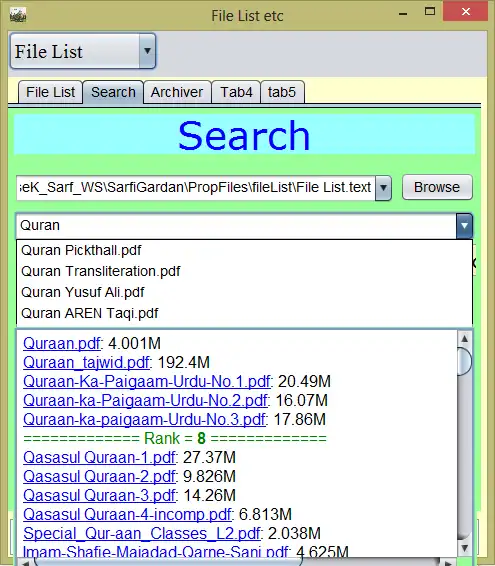Open Quraan-ka-Paigaam-Urdu-No.2.pdf link
Viewport: 495px width, 566px height.
[146, 401]
